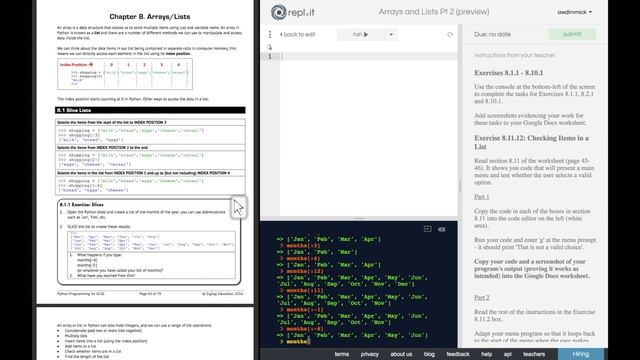Click the months prompt in the console
640x360 pixels.
297,342
